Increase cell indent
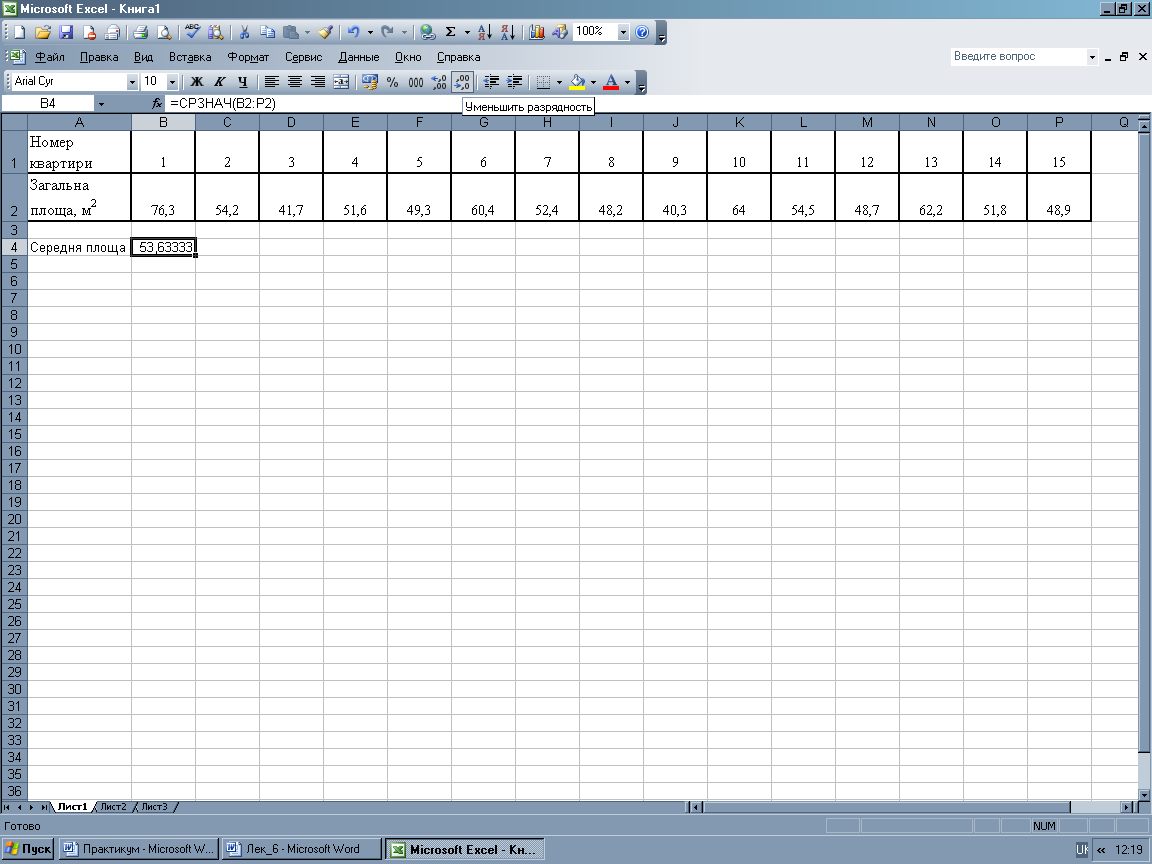The image size is (1152, 864). point(514,82)
